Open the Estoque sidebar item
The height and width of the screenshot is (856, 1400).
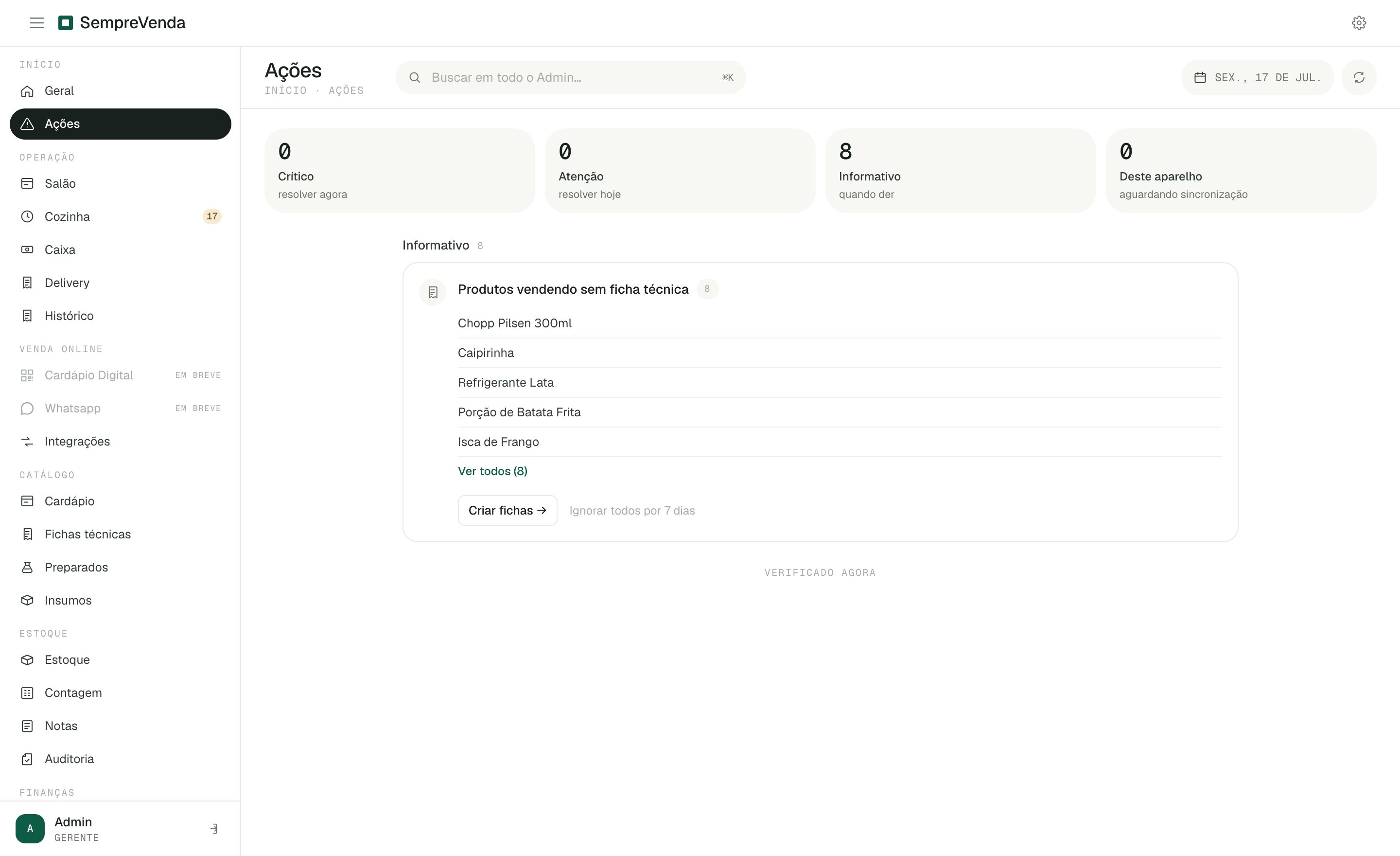point(121,660)
